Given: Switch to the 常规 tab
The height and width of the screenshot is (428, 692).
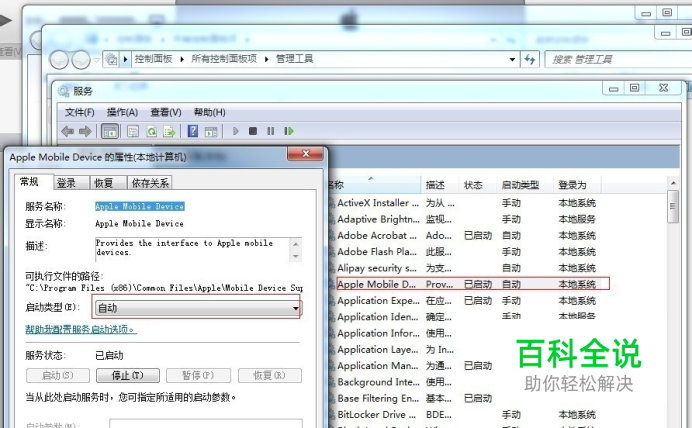Looking at the screenshot, I should point(30,182).
